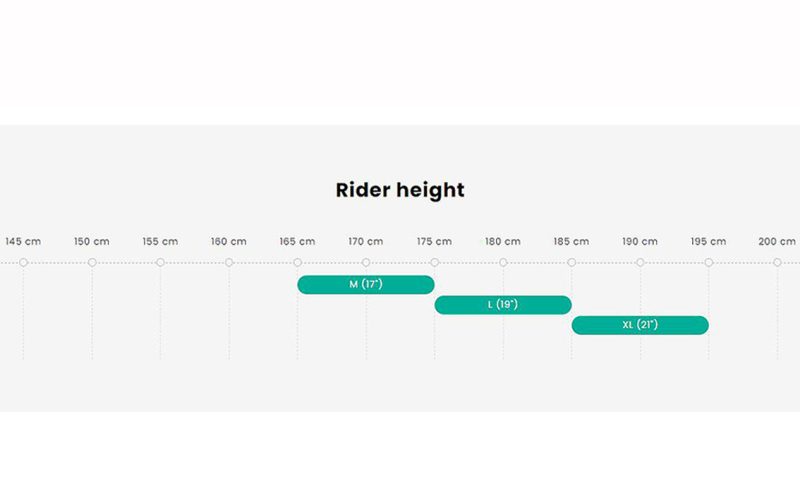This screenshot has width=800, height=500.
Task: Click the 155 cm circle marker
Action: (160, 262)
